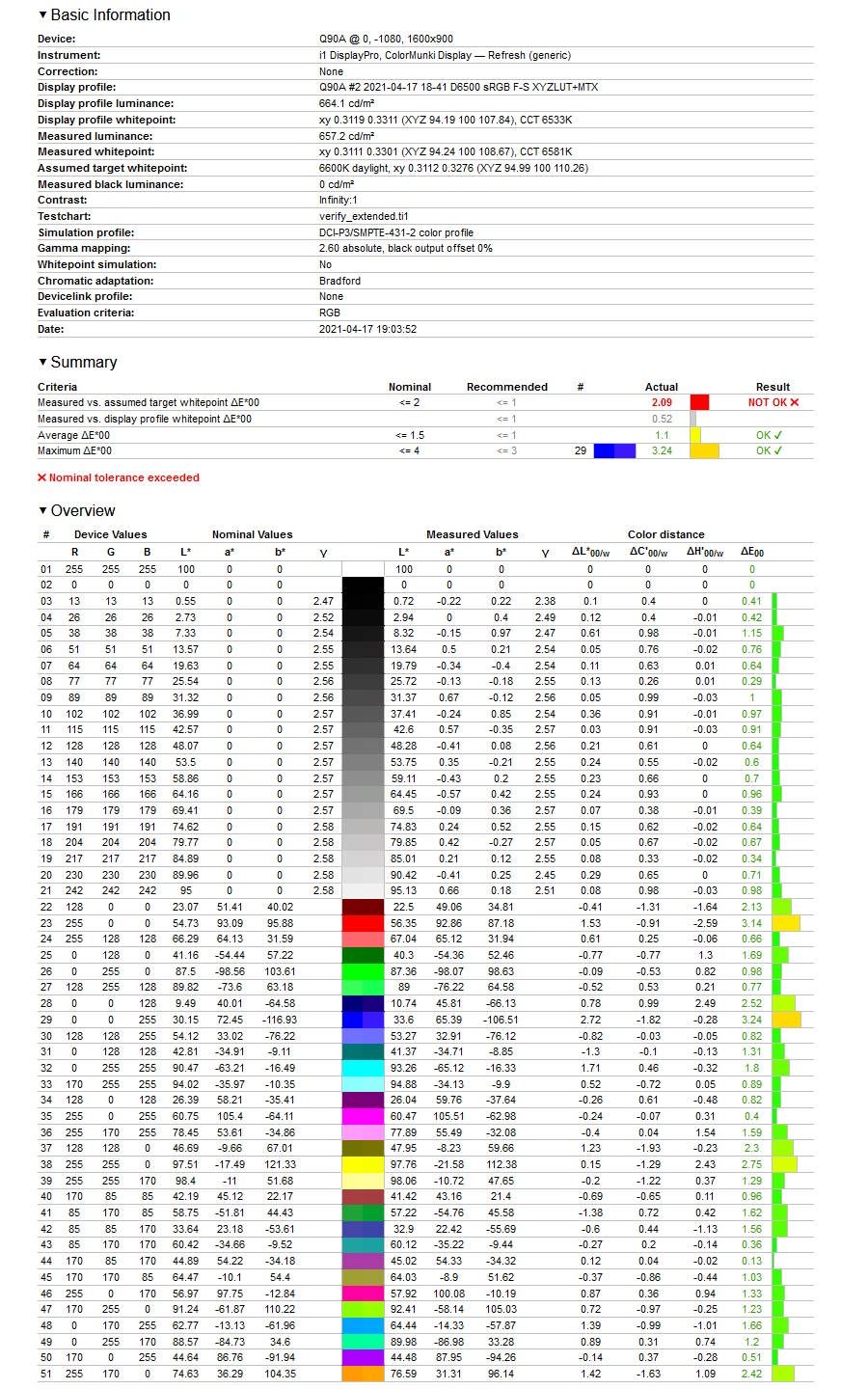Click the ΔL*00/w column header
Image resolution: width=868 pixels, height=1389 pixels.
[x=590, y=552]
